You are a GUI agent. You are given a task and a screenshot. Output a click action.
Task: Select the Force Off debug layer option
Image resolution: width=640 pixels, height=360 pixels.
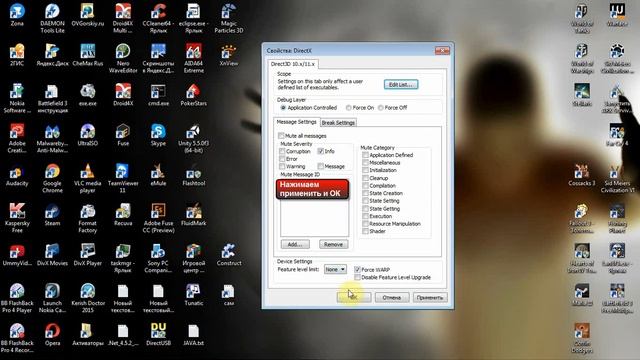[x=380, y=108]
